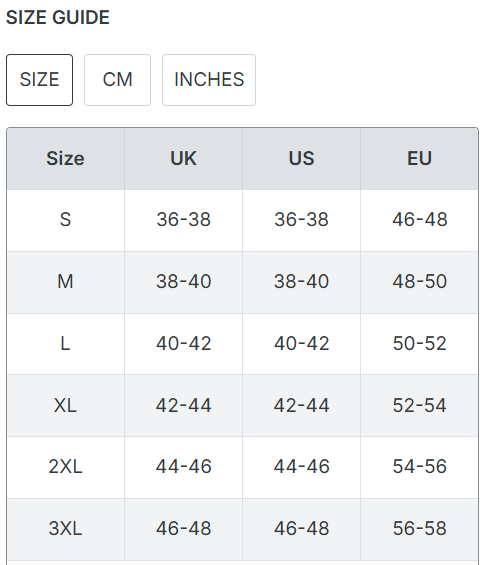Click the US column header
The width and height of the screenshot is (480, 565).
[302, 159]
